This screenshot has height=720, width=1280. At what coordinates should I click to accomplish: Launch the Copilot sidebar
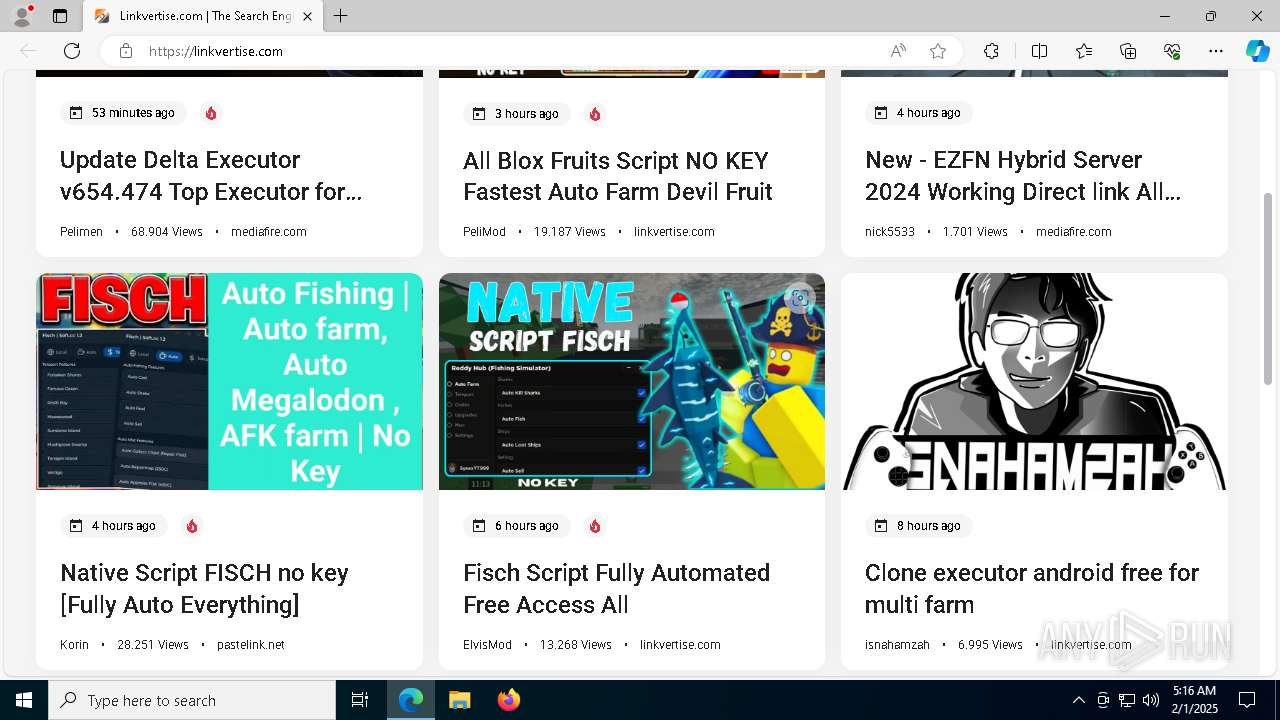[1257, 51]
